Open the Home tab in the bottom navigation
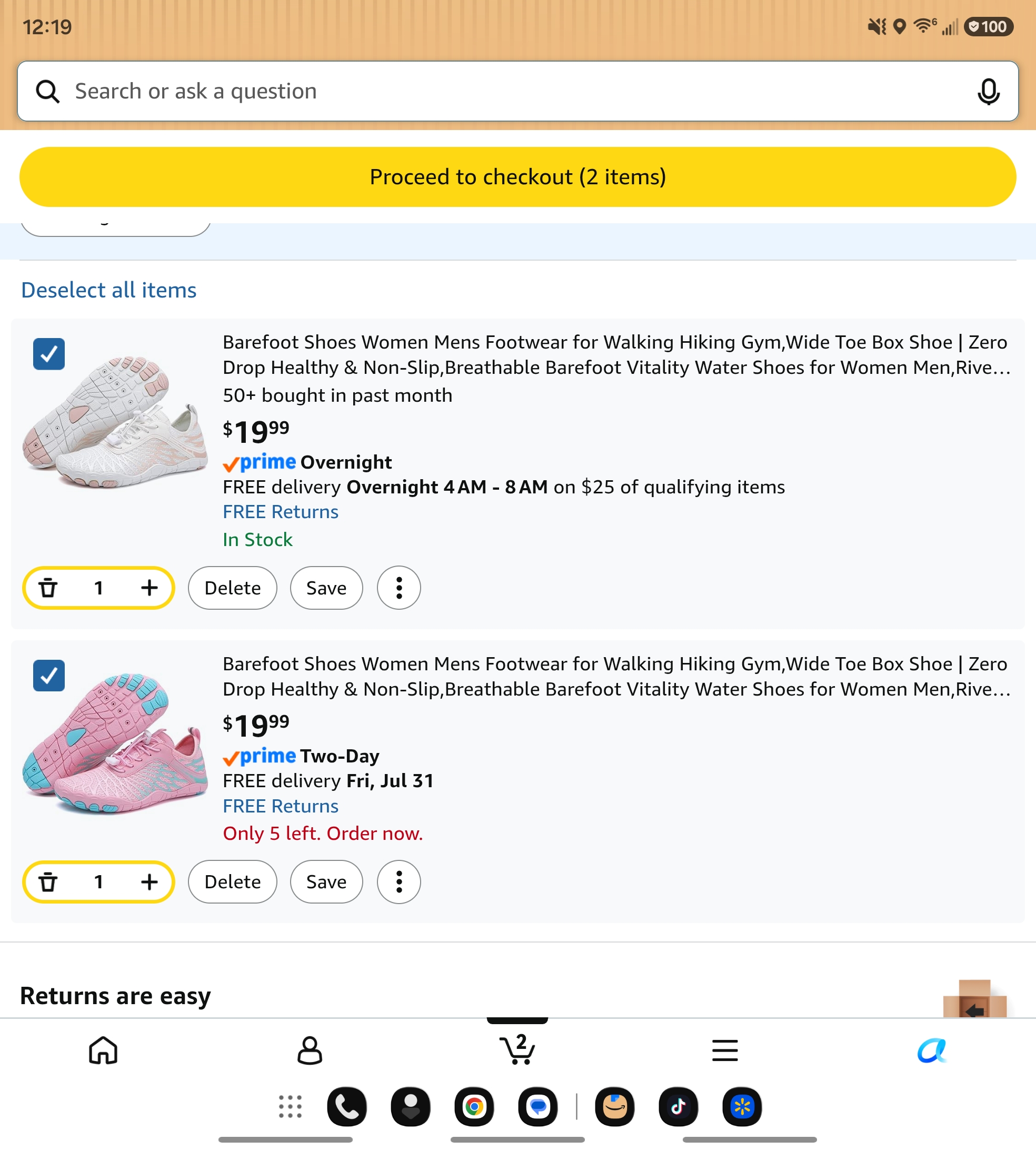 click(x=103, y=1050)
